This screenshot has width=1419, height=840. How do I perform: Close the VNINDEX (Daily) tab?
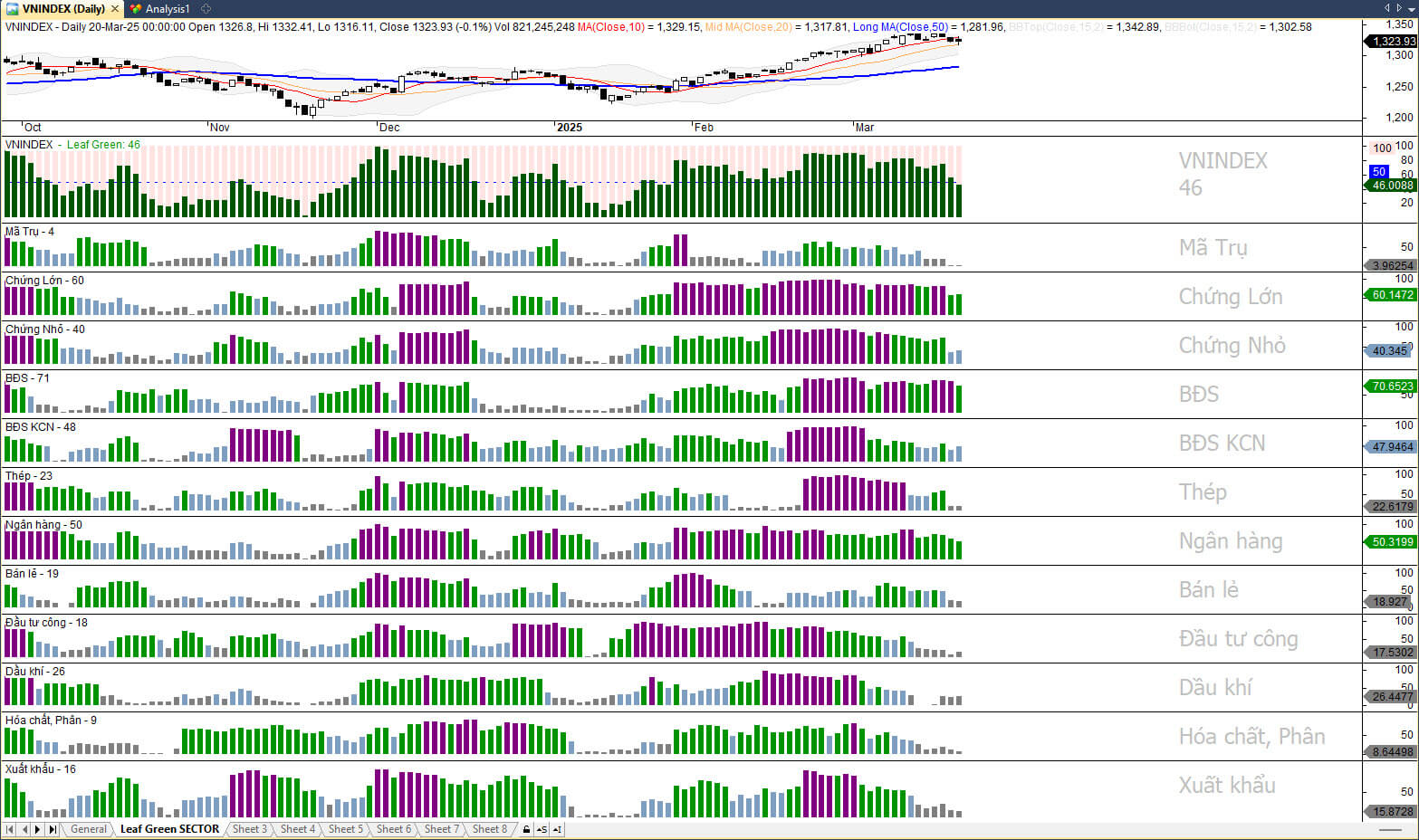115,9
